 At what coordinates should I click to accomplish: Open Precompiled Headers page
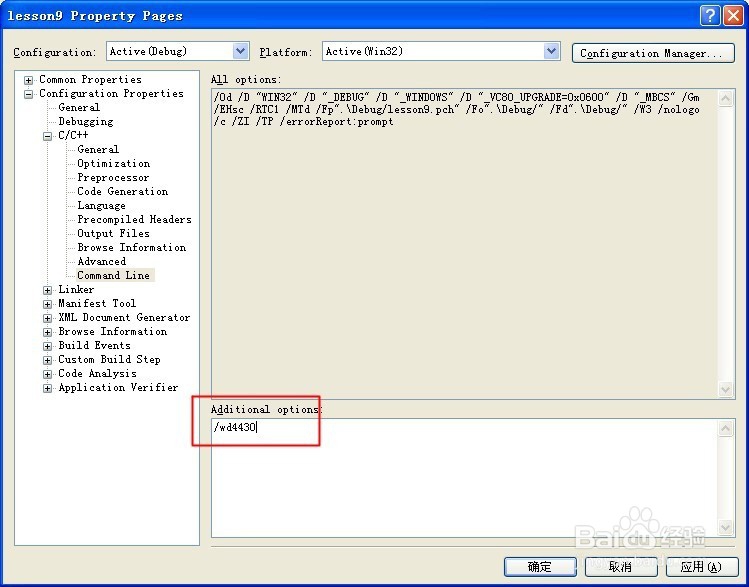click(x=134, y=219)
